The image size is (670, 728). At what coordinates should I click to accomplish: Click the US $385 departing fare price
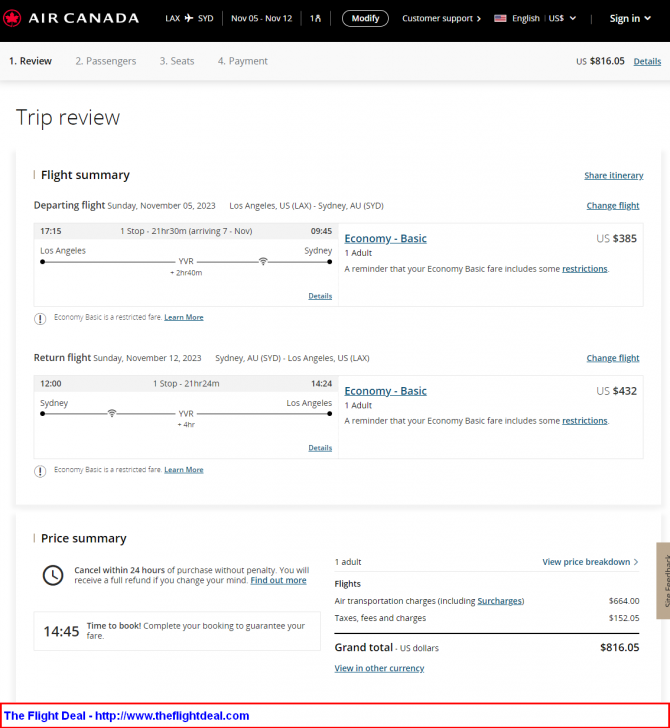coord(616,239)
